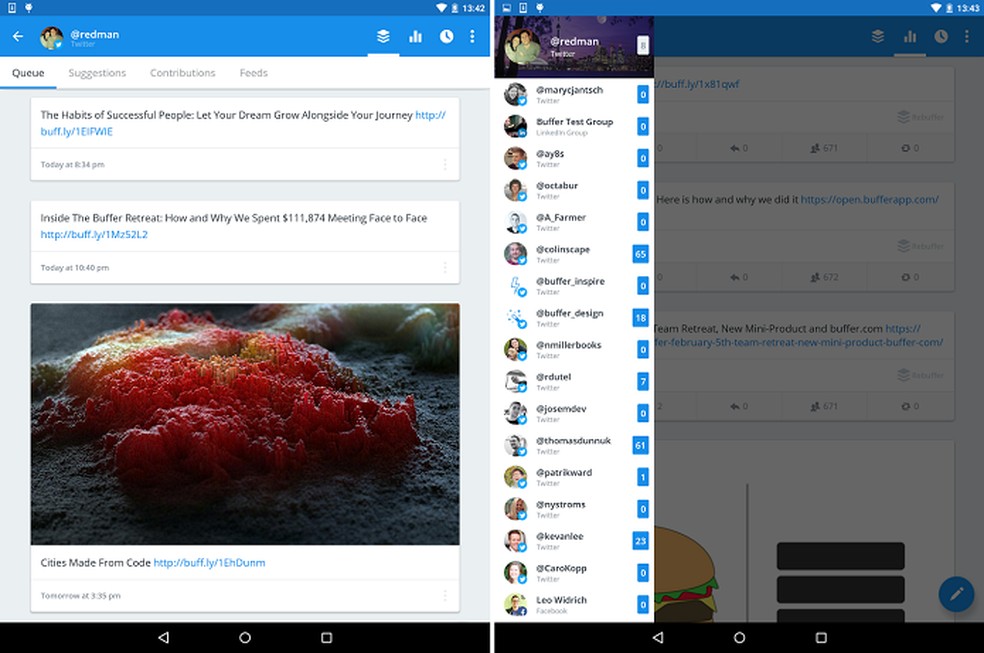The image size is (984, 653).
Task: Select @buffer_design account in drawer
Action: point(574,318)
